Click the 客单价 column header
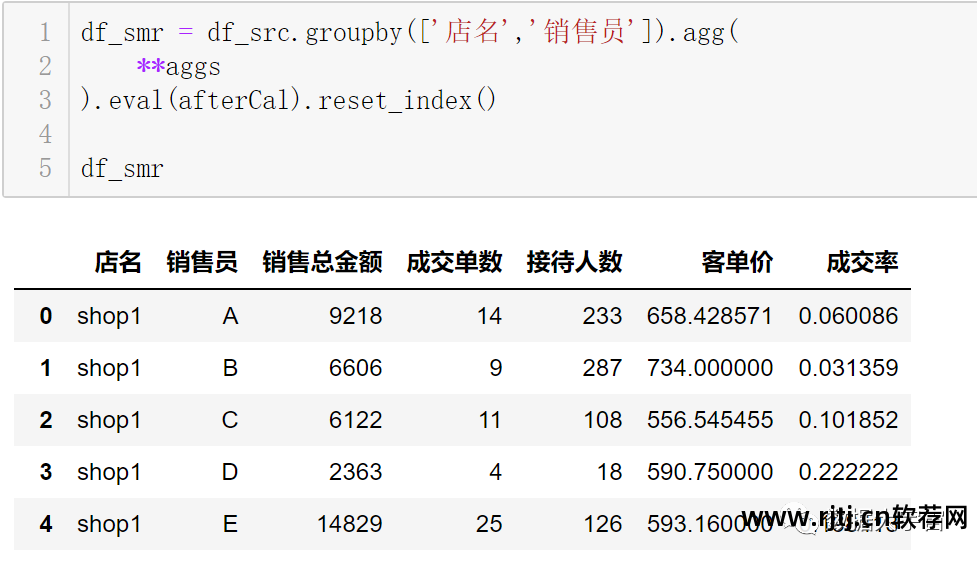This screenshot has width=977, height=563. click(x=737, y=262)
